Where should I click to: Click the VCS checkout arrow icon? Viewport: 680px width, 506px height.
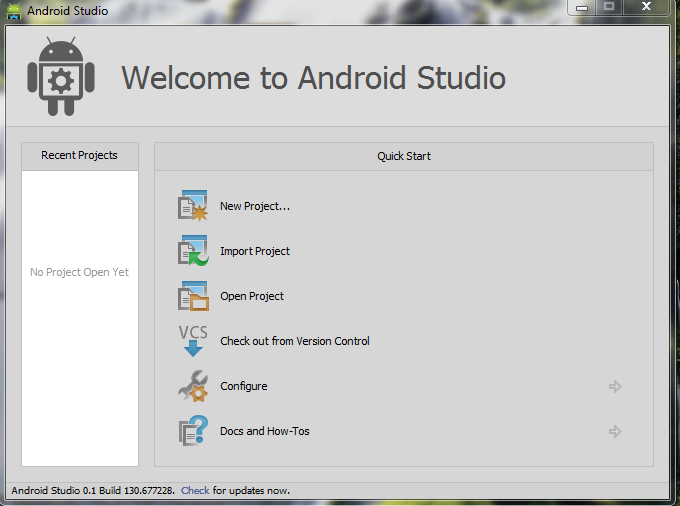coord(193,341)
